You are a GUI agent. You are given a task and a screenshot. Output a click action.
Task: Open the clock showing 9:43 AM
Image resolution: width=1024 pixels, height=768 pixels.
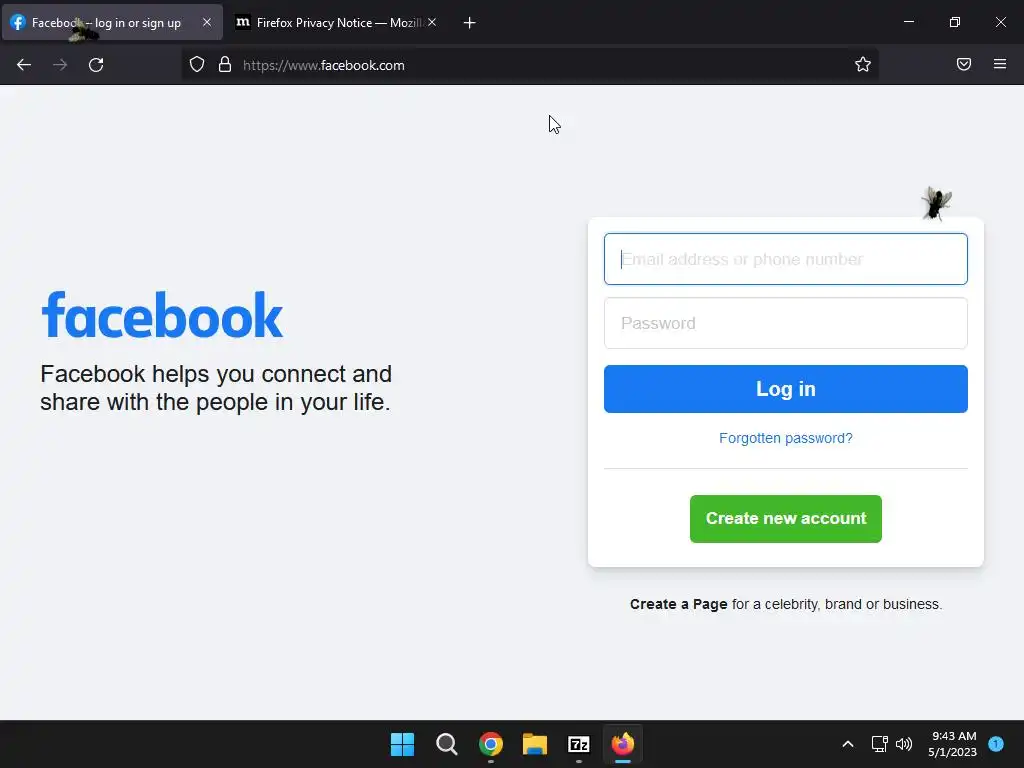pyautogui.click(x=953, y=744)
